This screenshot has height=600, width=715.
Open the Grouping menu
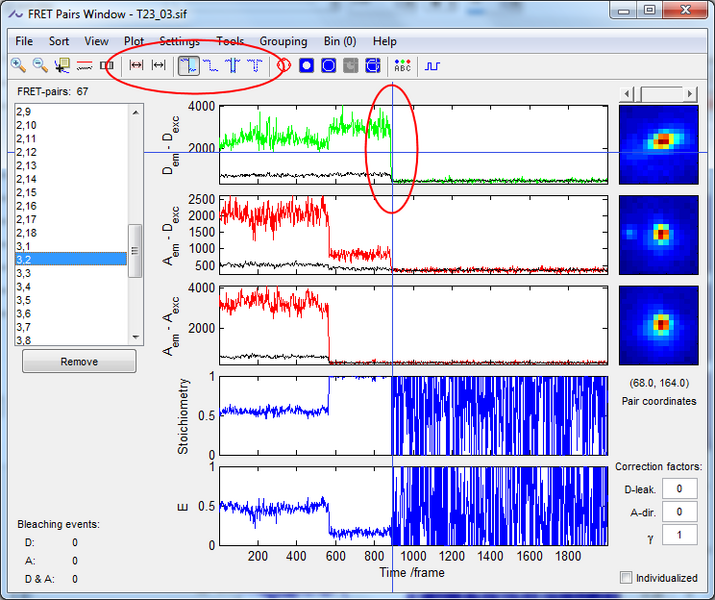[x=283, y=41]
